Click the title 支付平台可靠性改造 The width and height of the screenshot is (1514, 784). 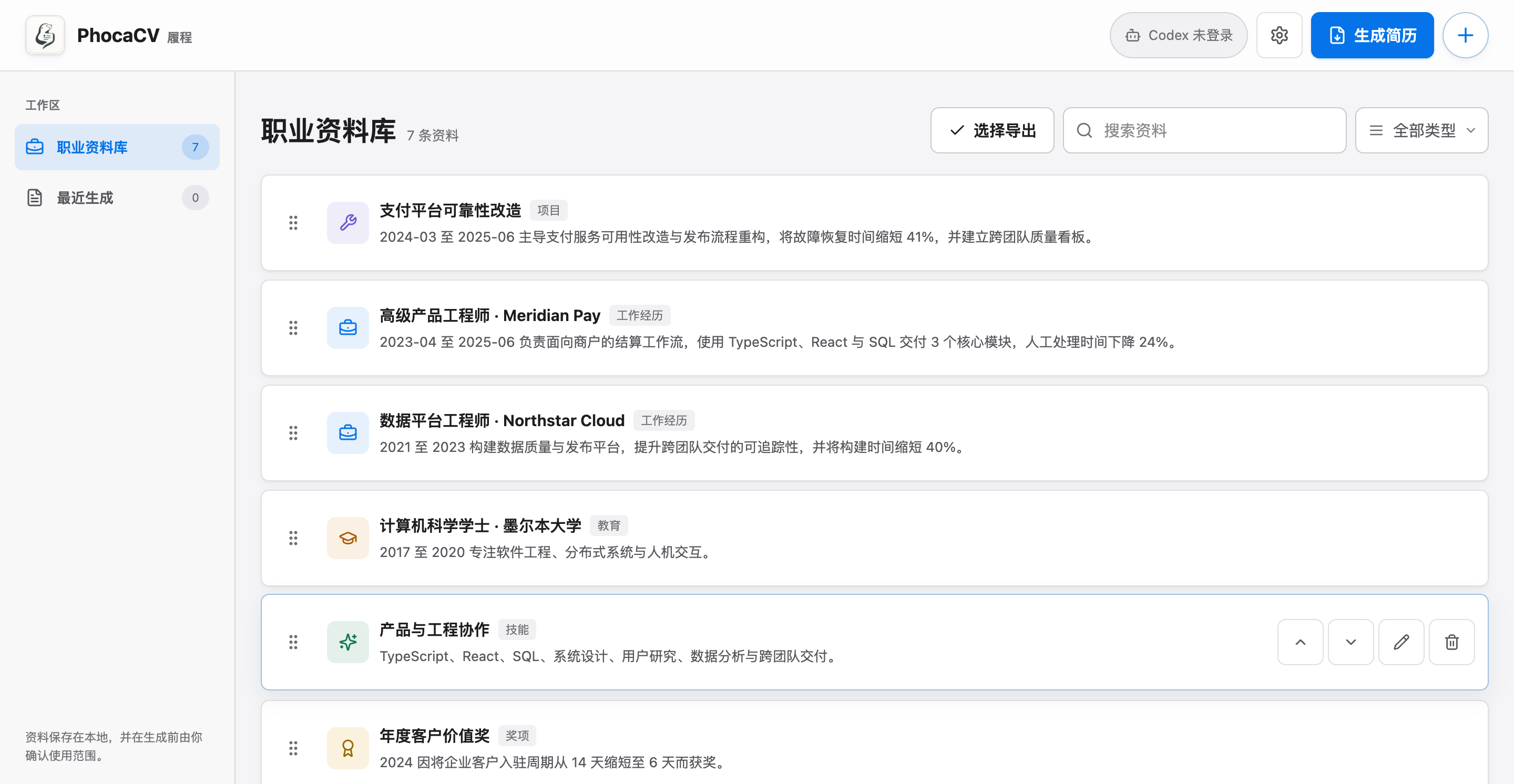coord(450,210)
